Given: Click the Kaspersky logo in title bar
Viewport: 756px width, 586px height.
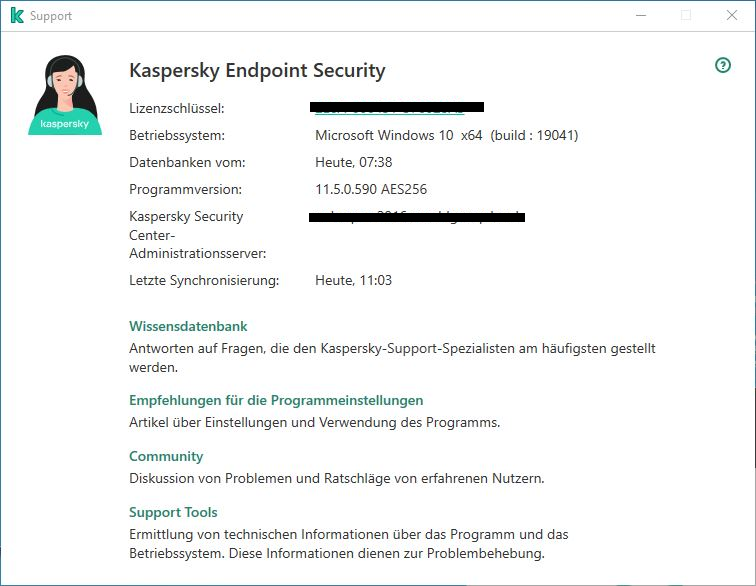Looking at the screenshot, I should 15,16.
